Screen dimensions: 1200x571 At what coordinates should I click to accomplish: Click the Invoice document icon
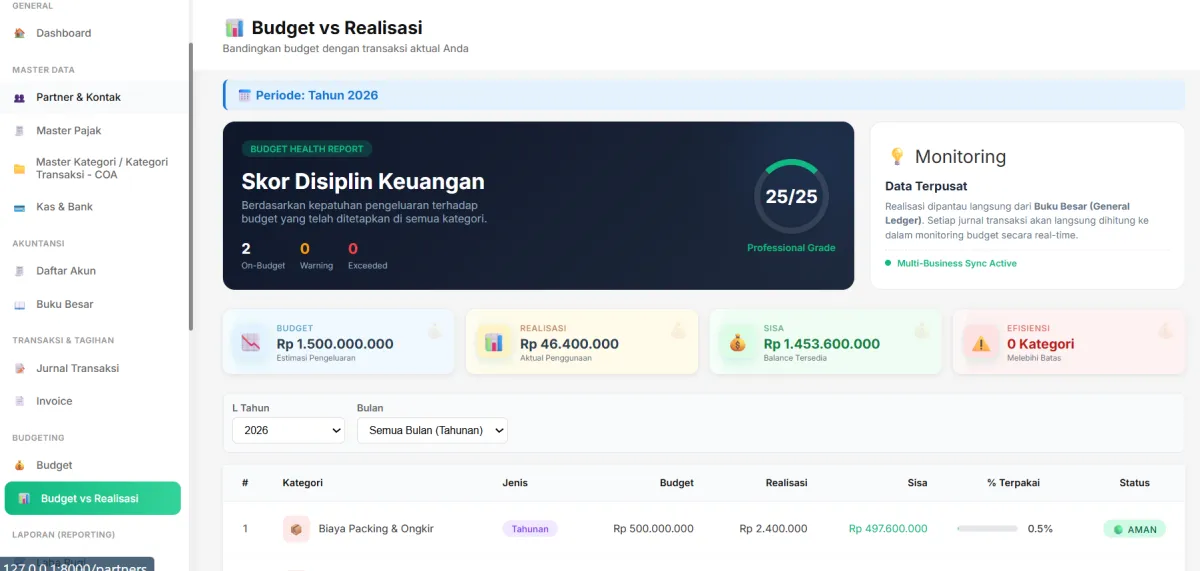[x=19, y=402]
